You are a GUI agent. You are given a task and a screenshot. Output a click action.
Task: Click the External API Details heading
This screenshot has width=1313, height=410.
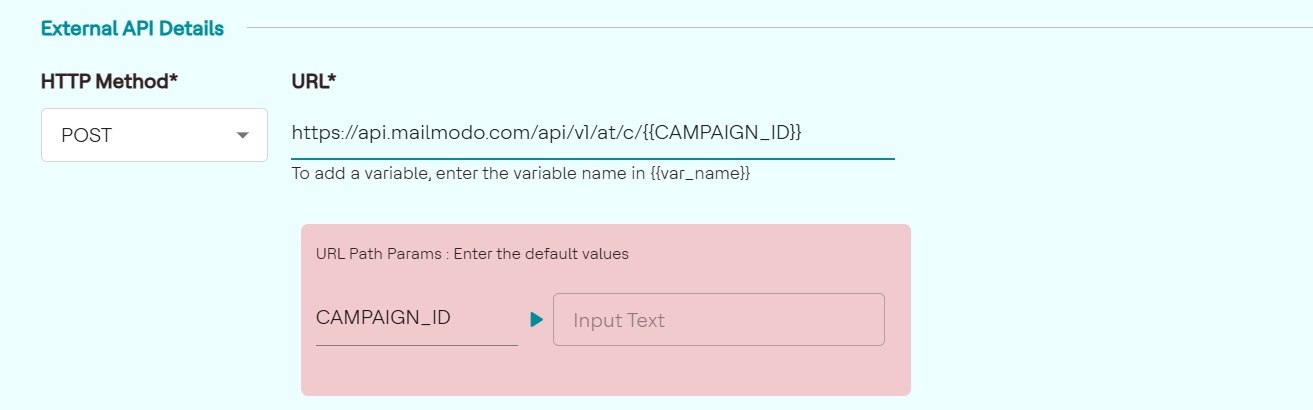click(132, 28)
